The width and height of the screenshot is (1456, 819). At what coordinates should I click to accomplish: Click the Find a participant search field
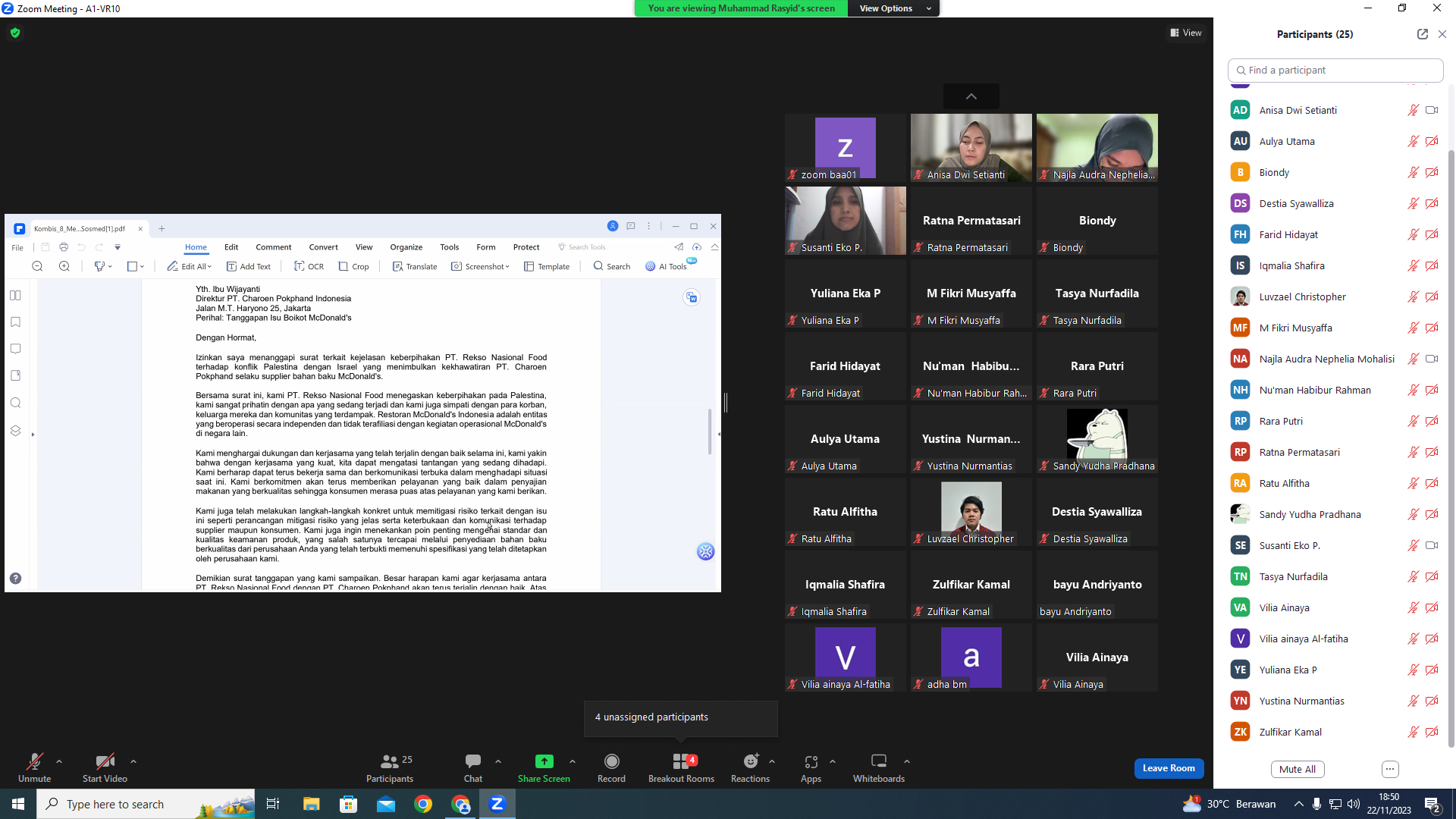(1335, 70)
